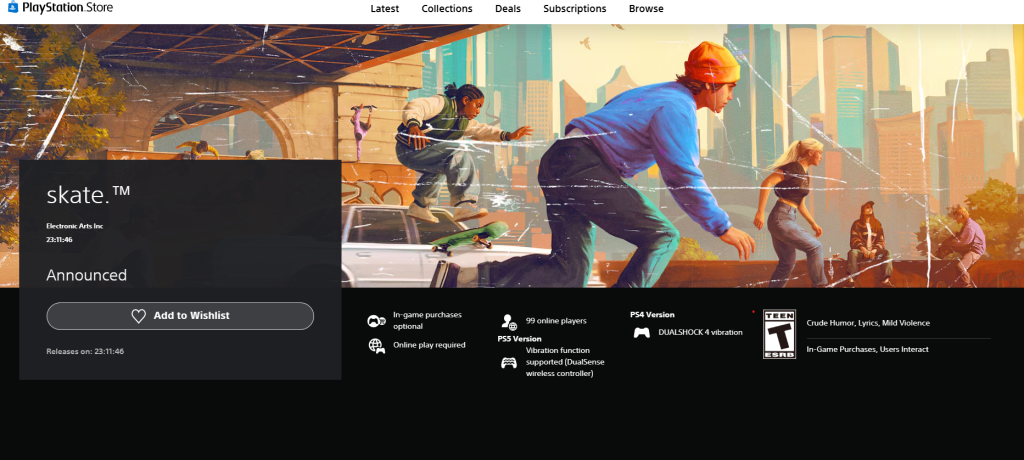
Task: Click the Electronic Arts Inc publisher text
Action: click(x=74, y=226)
